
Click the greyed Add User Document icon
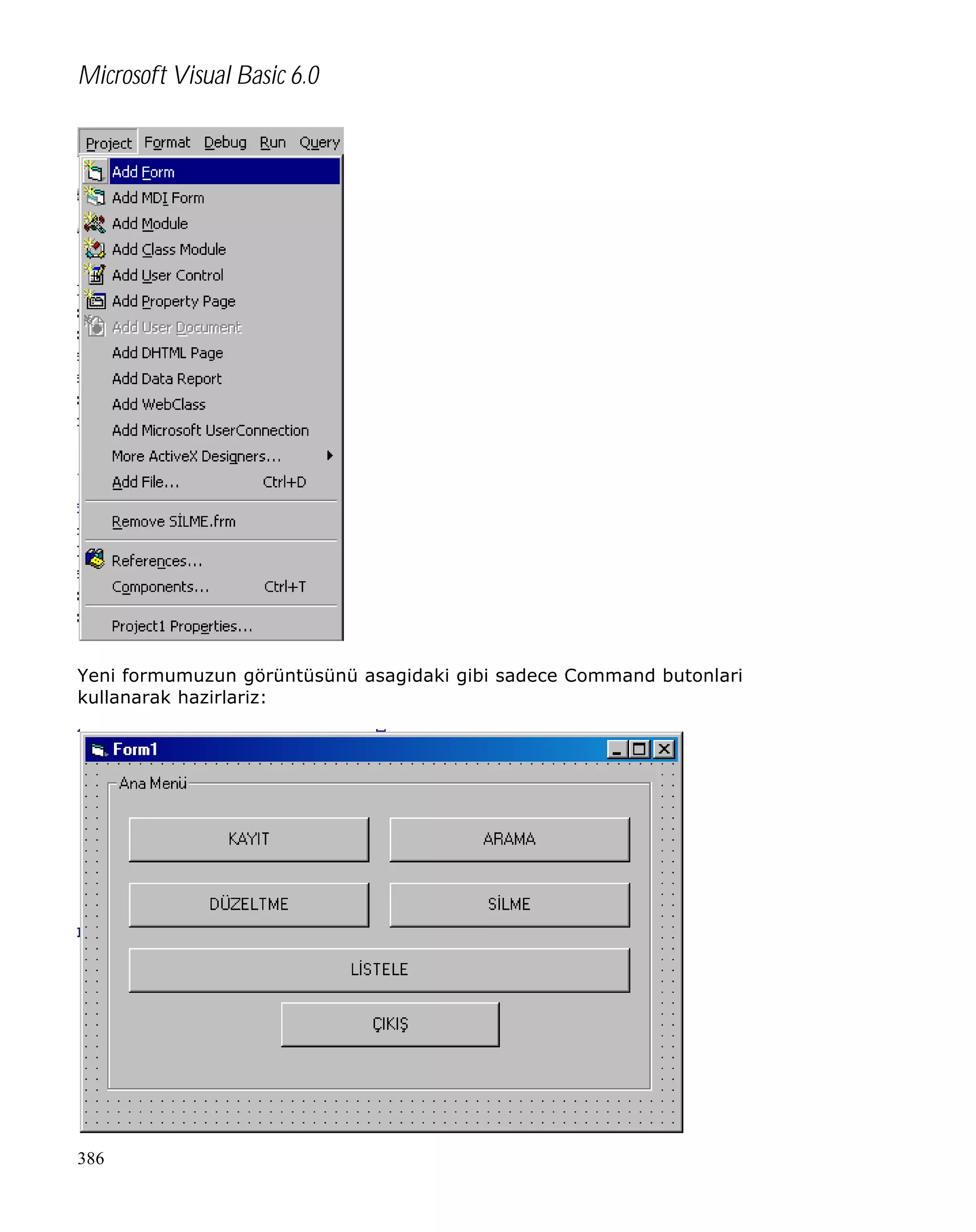click(94, 326)
